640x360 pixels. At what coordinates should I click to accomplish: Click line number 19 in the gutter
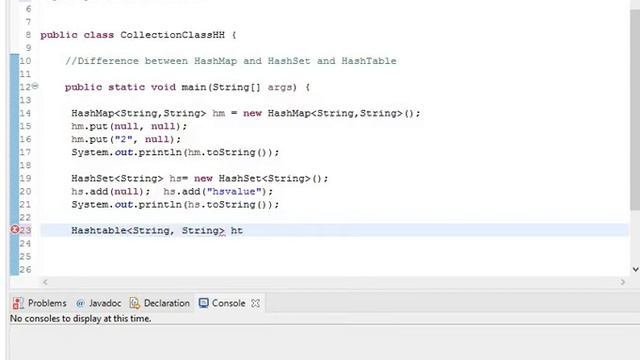tap(25, 178)
